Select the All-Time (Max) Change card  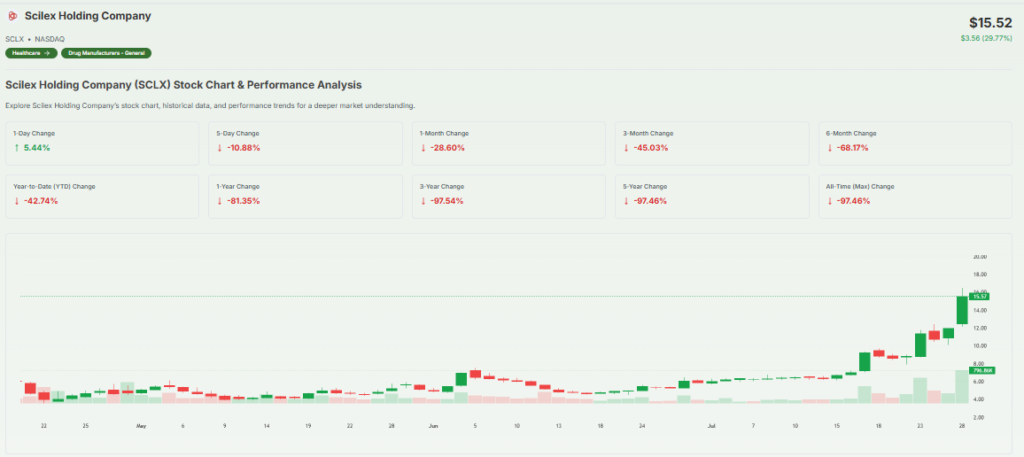(x=916, y=196)
